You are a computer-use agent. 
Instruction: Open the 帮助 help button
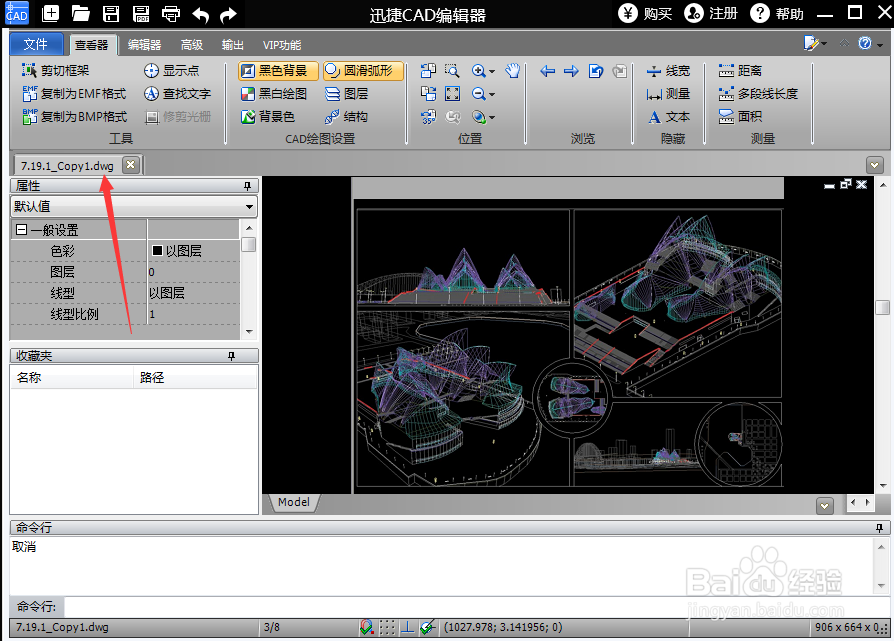777,13
